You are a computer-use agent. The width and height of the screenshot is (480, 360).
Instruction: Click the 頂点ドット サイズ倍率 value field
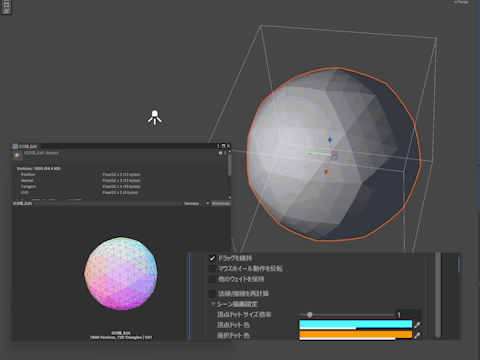(409, 314)
